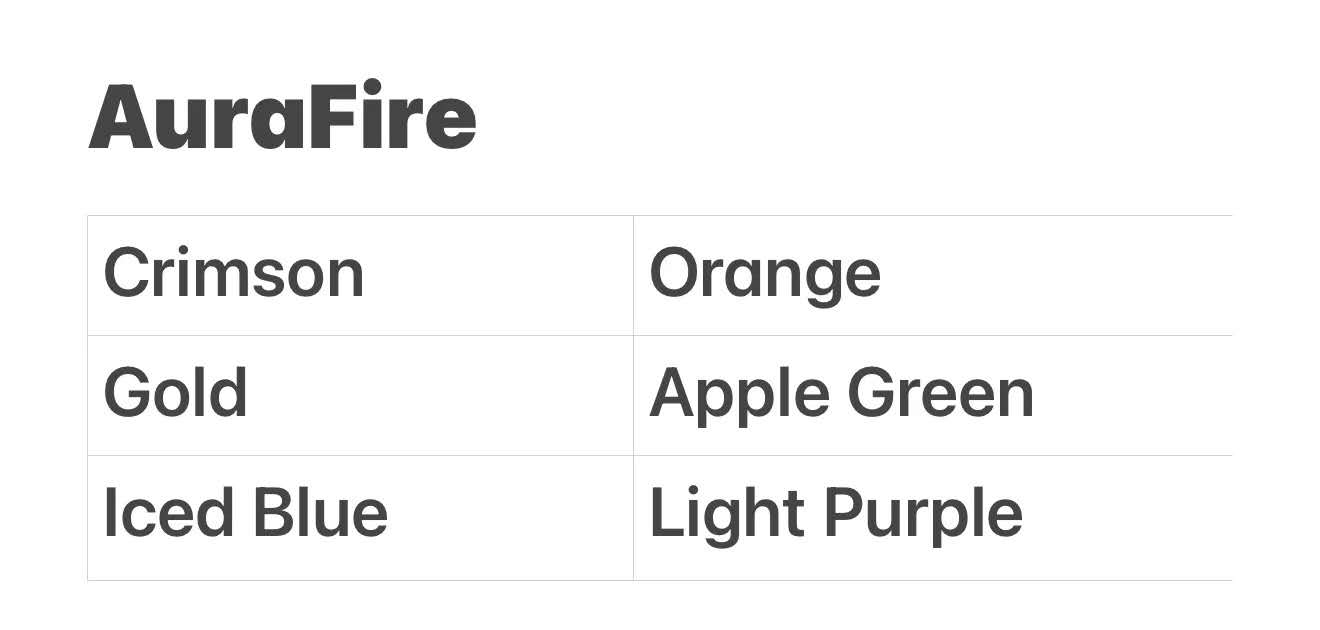Image resolution: width=1320 pixels, height=630 pixels.
Task: Click the table's top border above Crimson
Action: tap(360, 215)
